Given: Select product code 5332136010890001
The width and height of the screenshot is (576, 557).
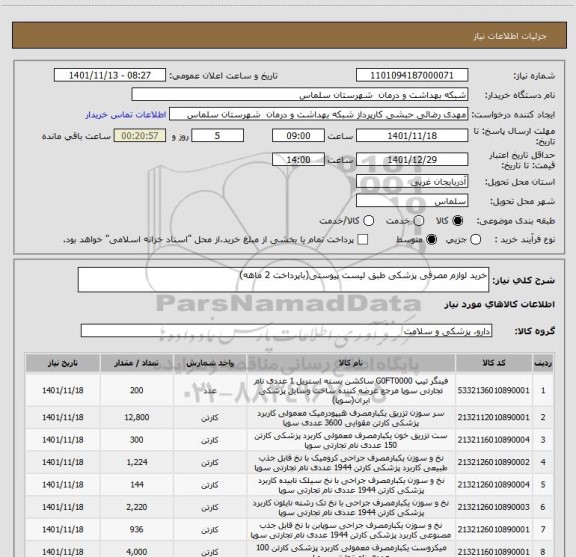Looking at the screenshot, I should coord(494,390).
